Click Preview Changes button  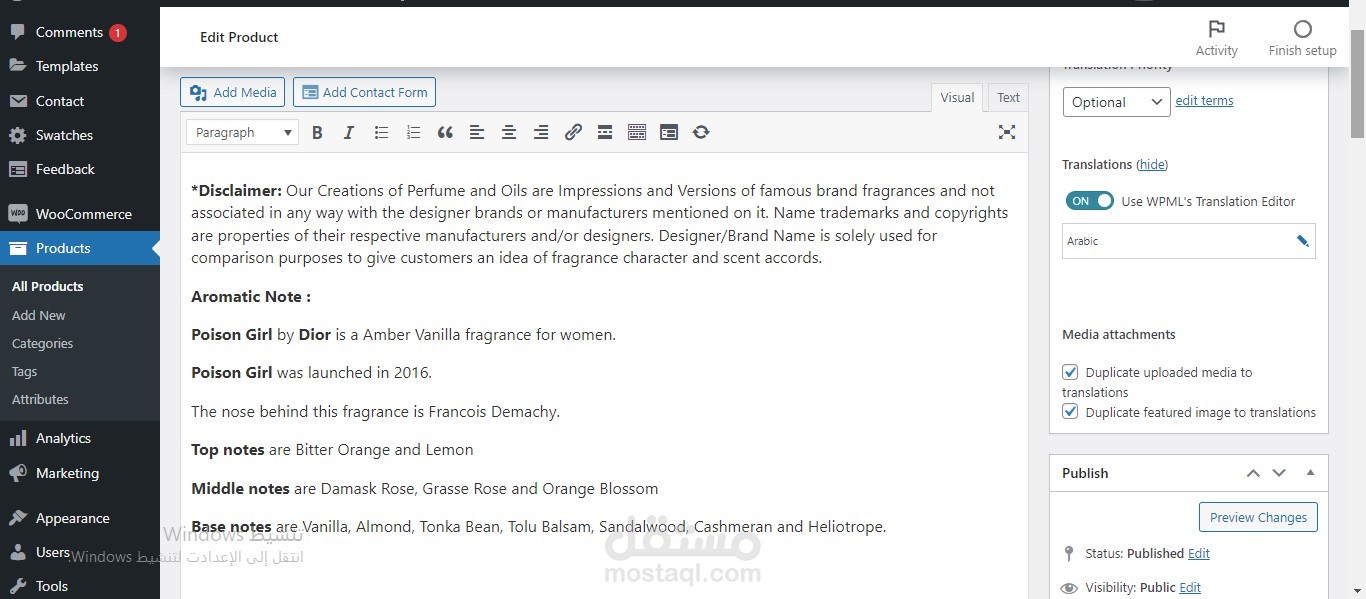1258,517
